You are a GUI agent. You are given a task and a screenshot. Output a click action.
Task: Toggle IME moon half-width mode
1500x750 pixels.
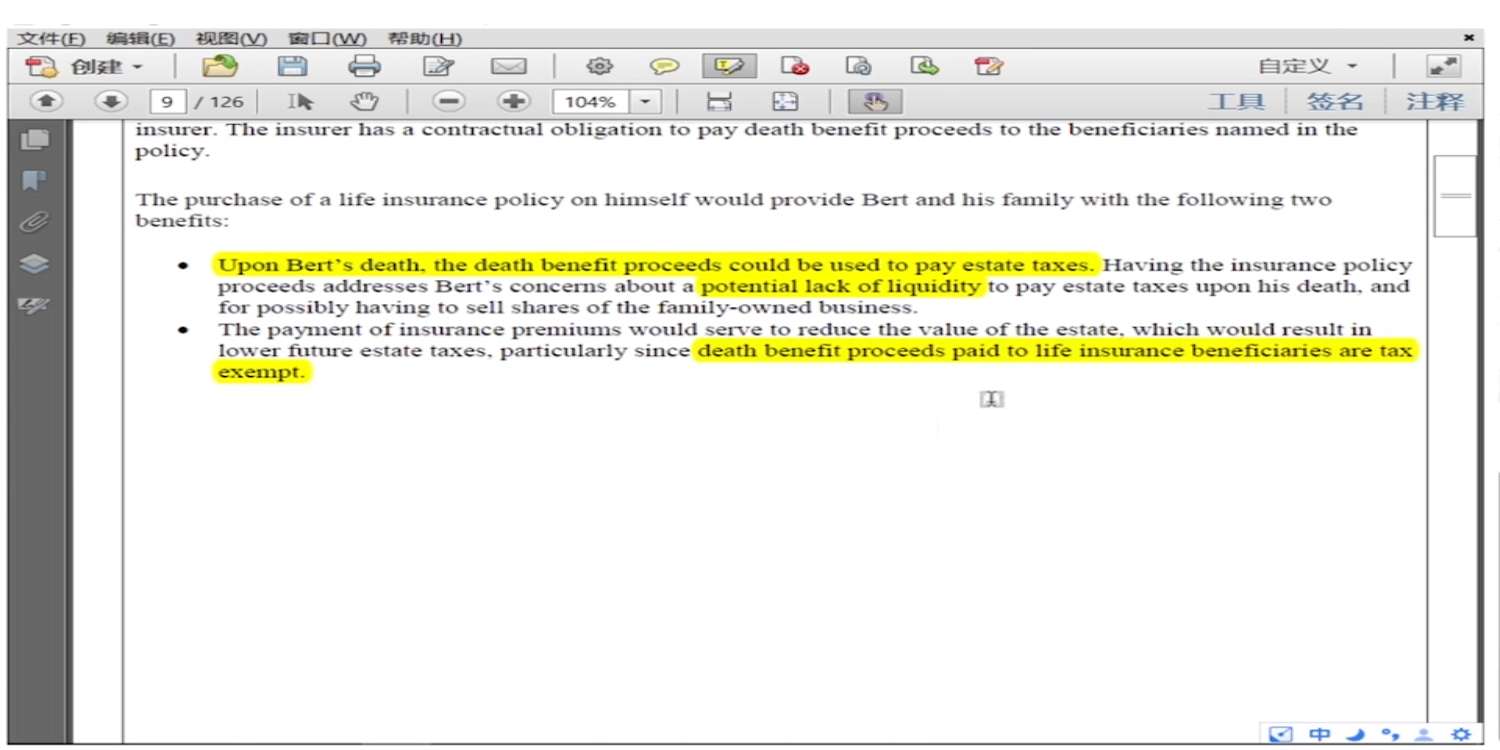point(1355,735)
